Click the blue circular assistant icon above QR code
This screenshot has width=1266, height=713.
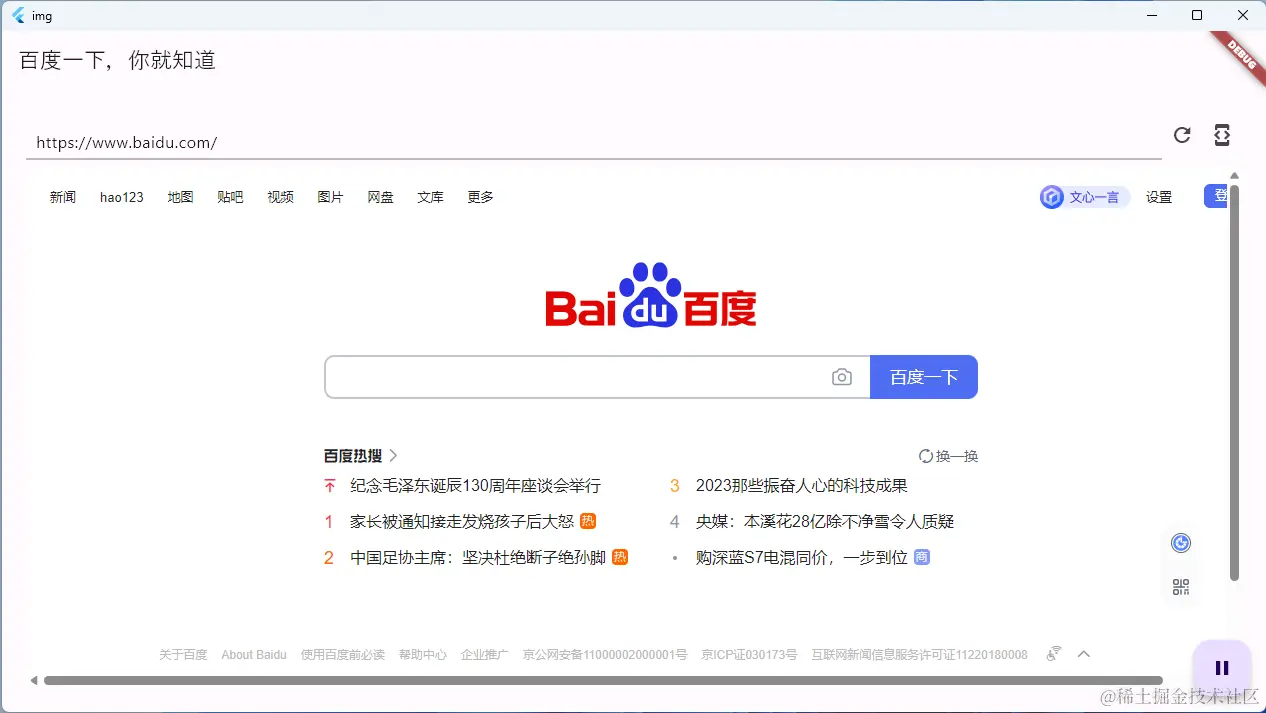(x=1181, y=543)
